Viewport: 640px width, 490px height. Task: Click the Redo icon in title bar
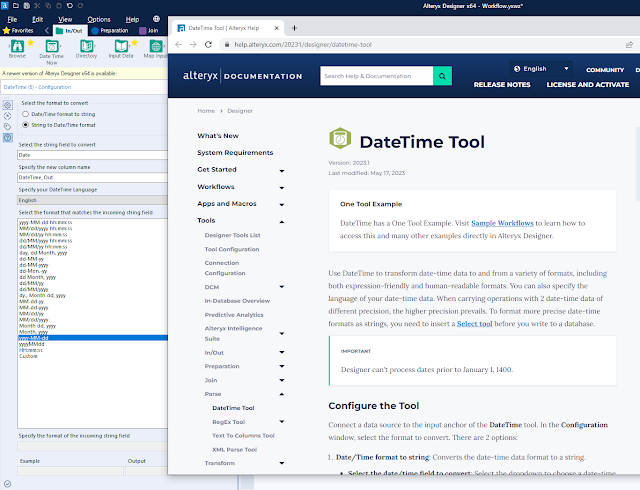(80, 6)
